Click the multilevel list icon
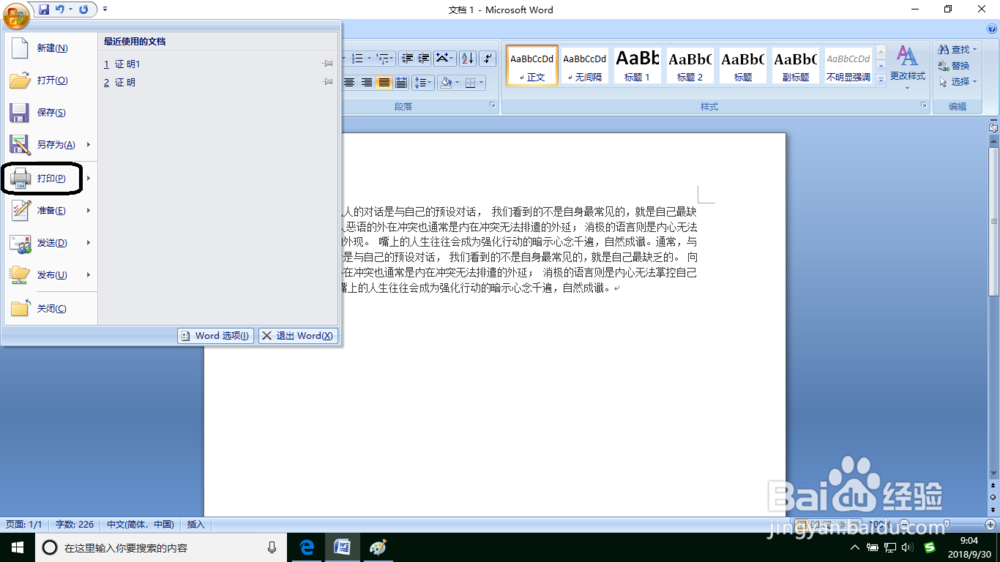The height and width of the screenshot is (562, 1000). tap(383, 59)
